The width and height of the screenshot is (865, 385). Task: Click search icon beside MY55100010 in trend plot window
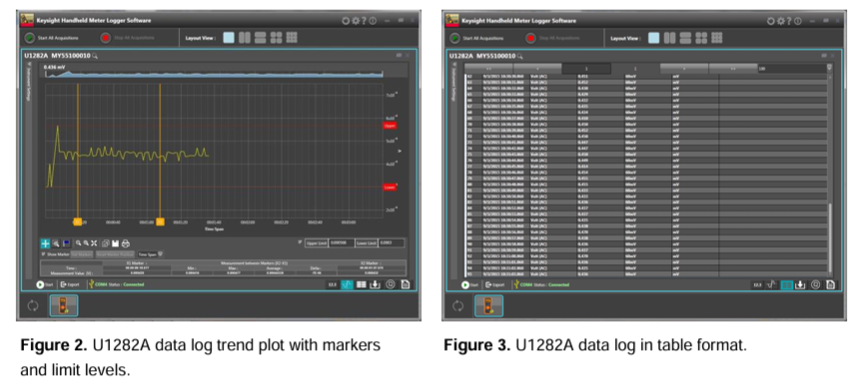[95, 56]
